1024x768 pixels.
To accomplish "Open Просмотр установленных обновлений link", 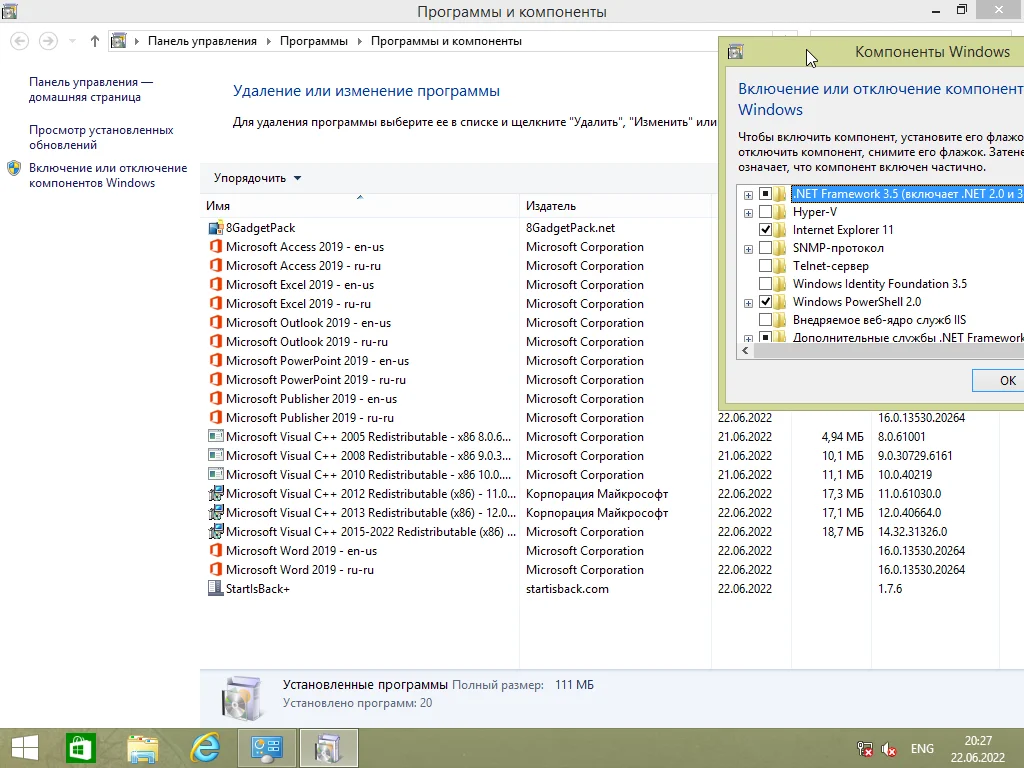I will (101, 137).
